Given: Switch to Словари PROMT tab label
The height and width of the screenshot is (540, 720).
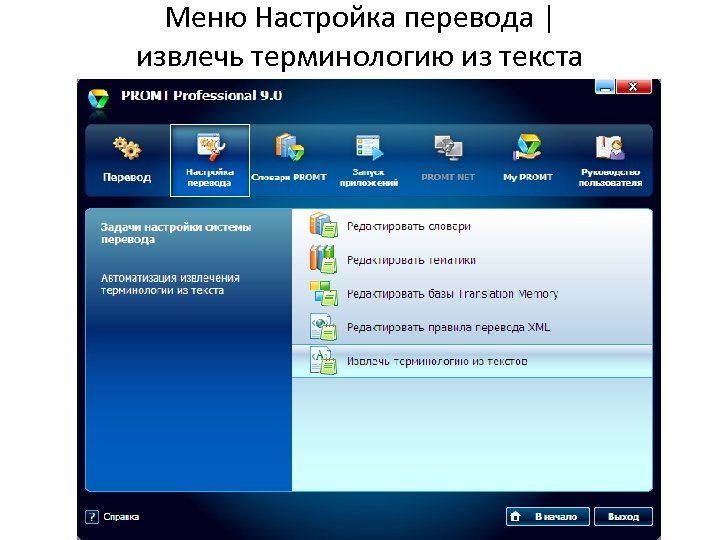Looking at the screenshot, I should (x=289, y=177).
